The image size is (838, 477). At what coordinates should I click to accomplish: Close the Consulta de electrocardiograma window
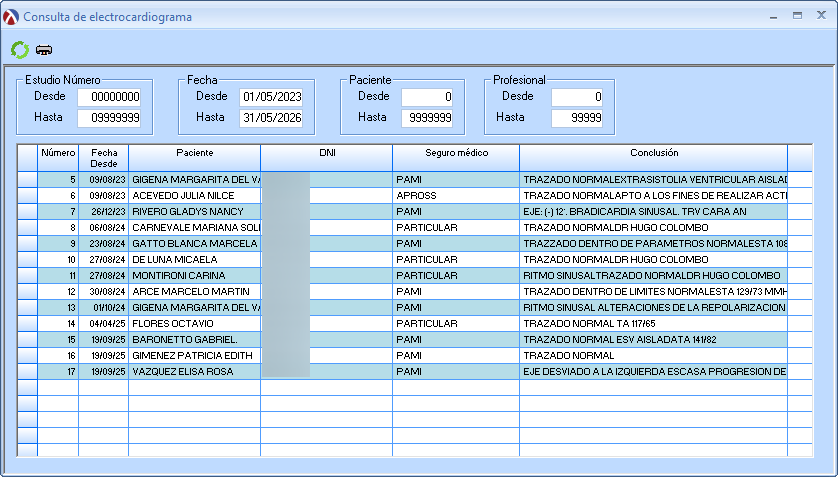tap(821, 15)
